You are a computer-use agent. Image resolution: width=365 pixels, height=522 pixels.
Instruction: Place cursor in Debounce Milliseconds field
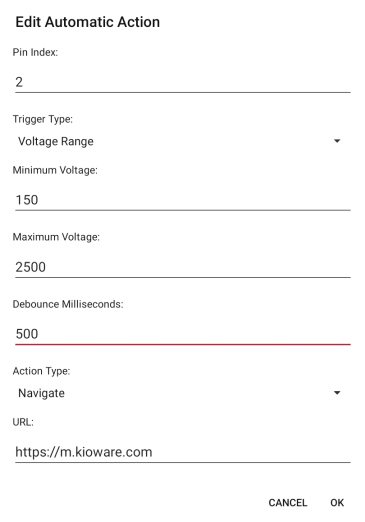183,334
